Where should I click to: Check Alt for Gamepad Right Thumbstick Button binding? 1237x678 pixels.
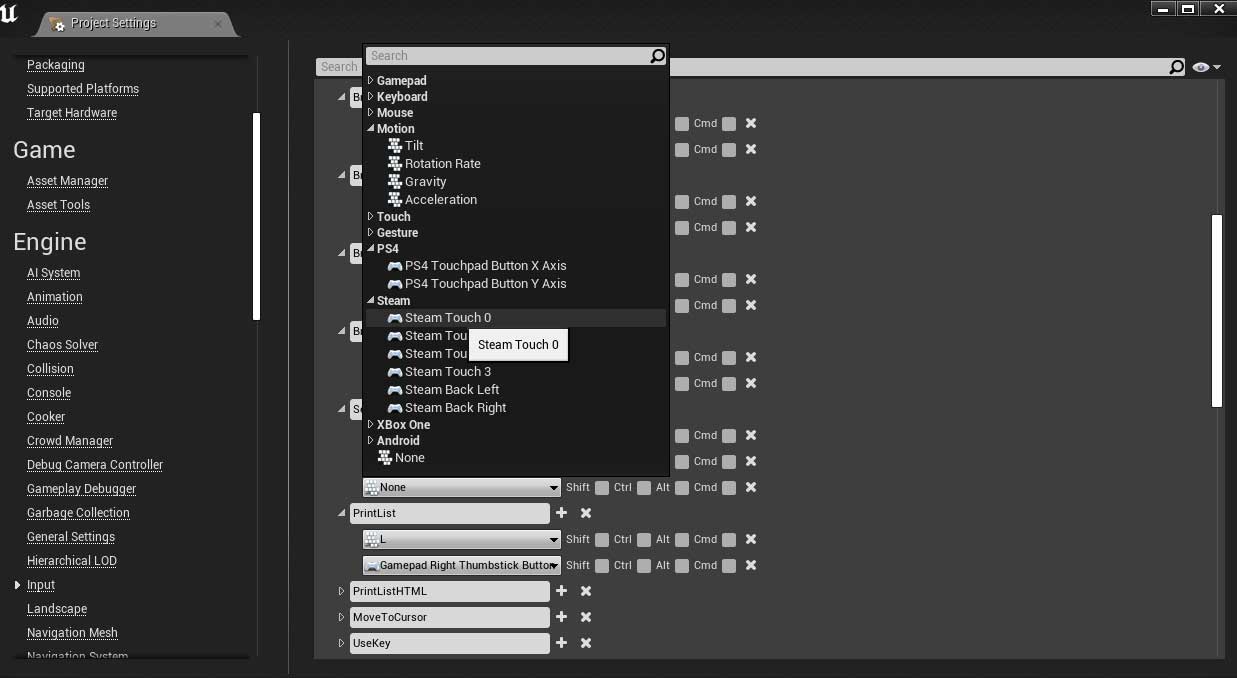coord(682,566)
